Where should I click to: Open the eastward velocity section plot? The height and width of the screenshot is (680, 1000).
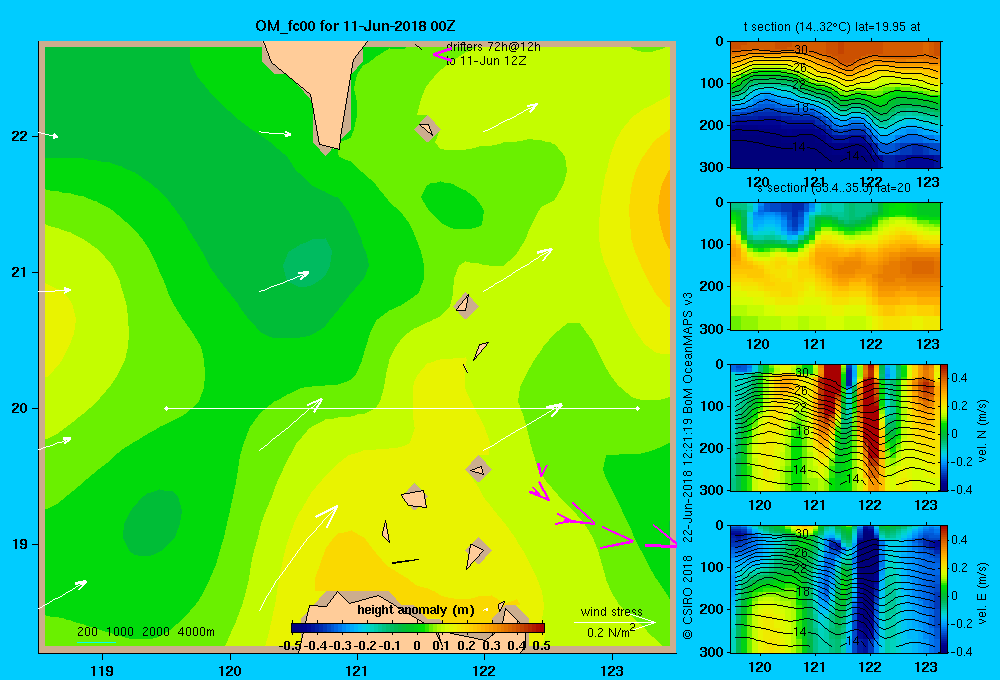[835, 589]
